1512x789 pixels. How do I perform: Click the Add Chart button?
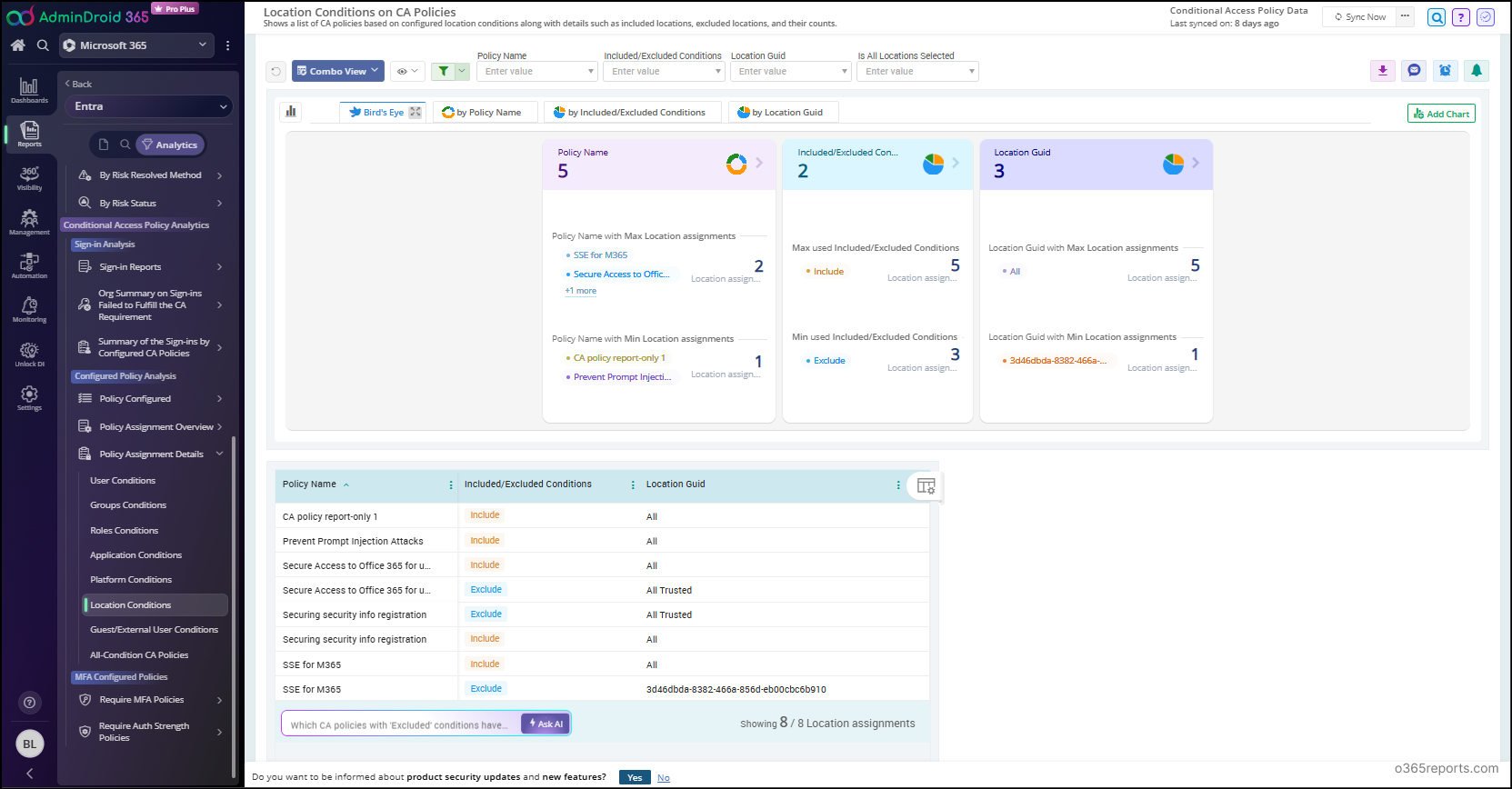point(1441,114)
